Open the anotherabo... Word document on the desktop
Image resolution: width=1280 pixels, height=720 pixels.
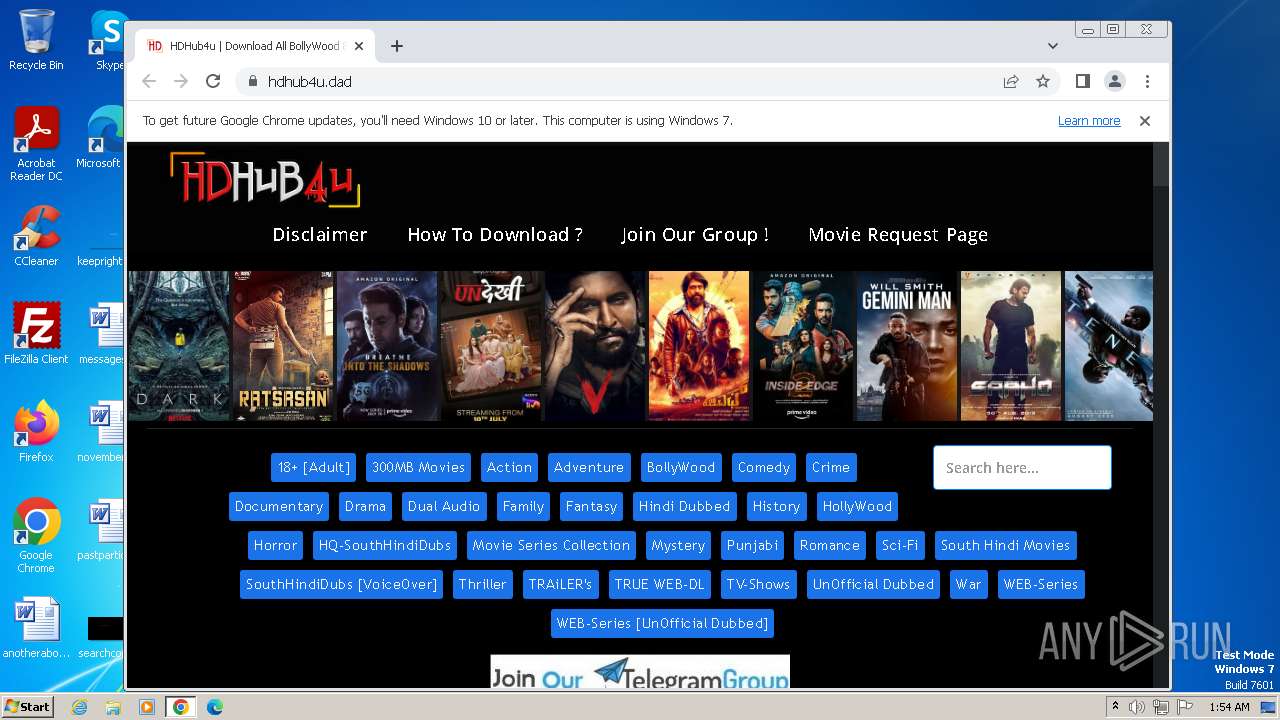[x=36, y=629]
